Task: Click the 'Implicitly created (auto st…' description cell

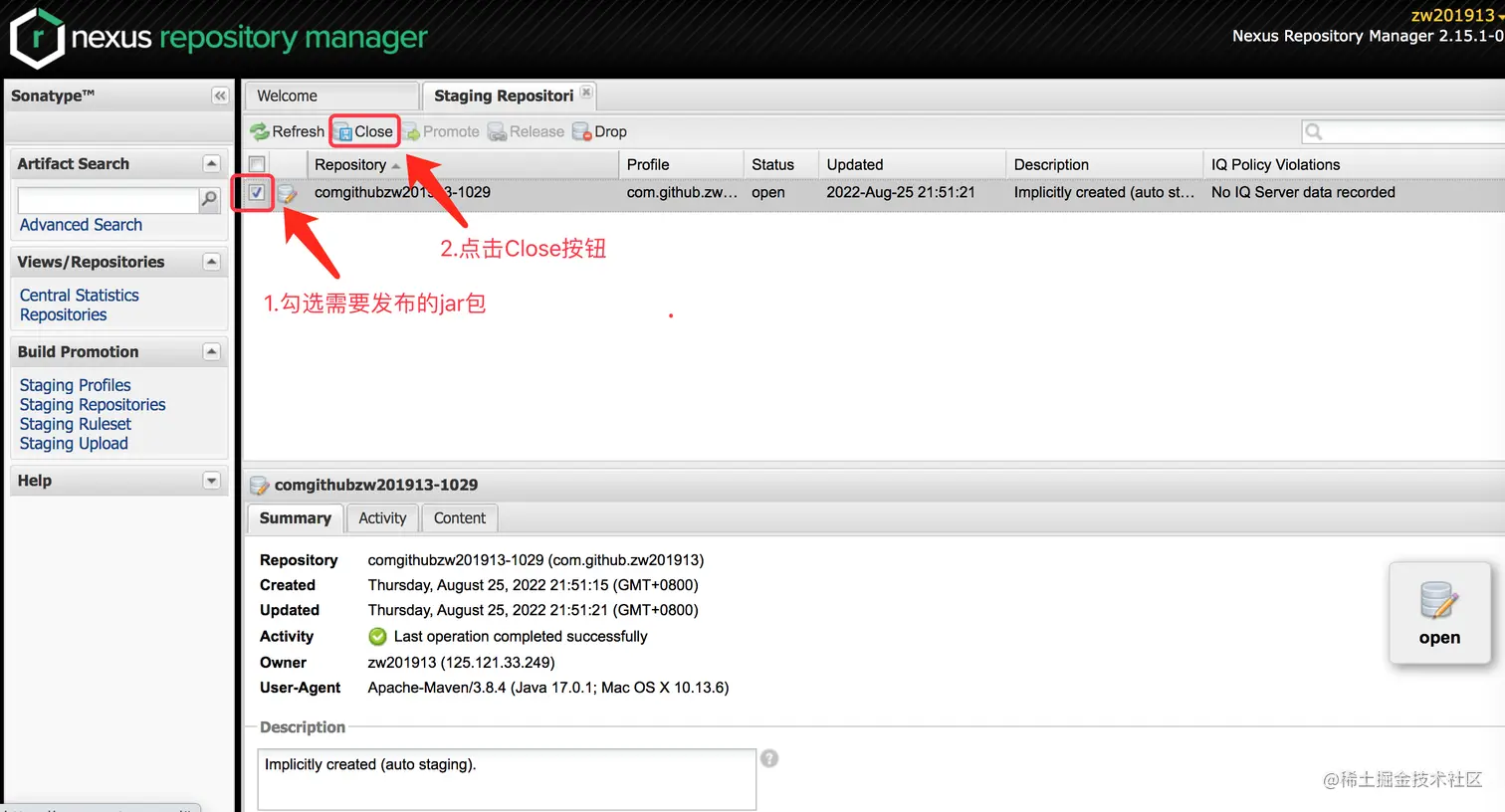Action: point(1104,192)
